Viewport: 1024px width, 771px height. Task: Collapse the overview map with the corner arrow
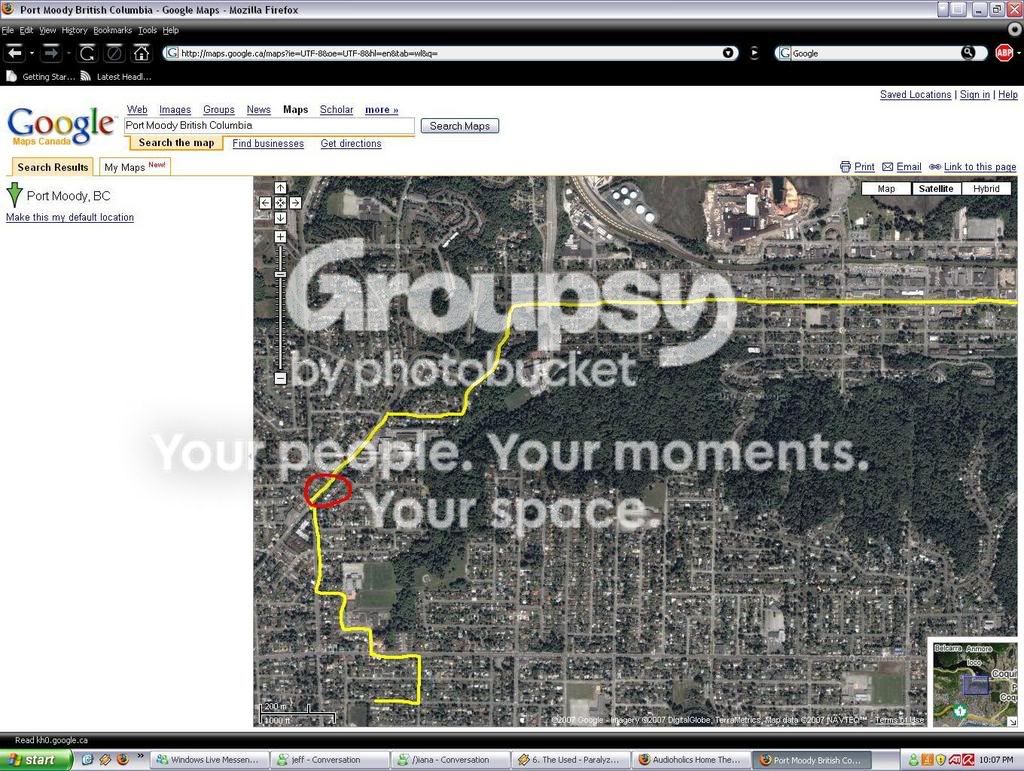[1012, 721]
